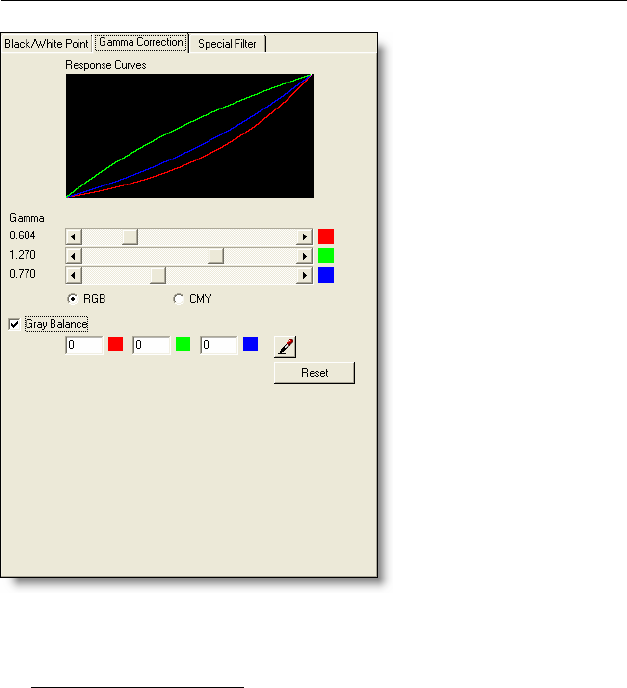This screenshot has height=688, width=627.
Task: Uncheck the Gray Balance checkbox
Action: 14,324
